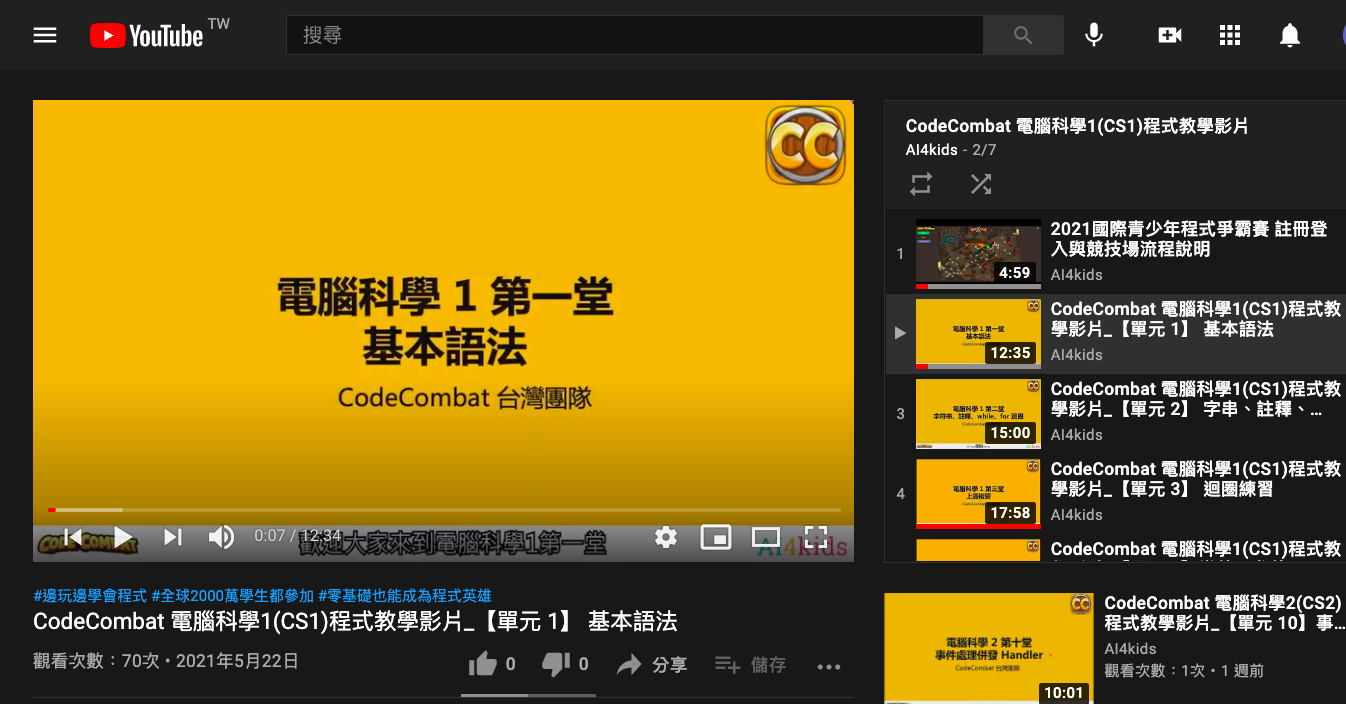Click the CodeCombat channel watermark icon

(806, 146)
